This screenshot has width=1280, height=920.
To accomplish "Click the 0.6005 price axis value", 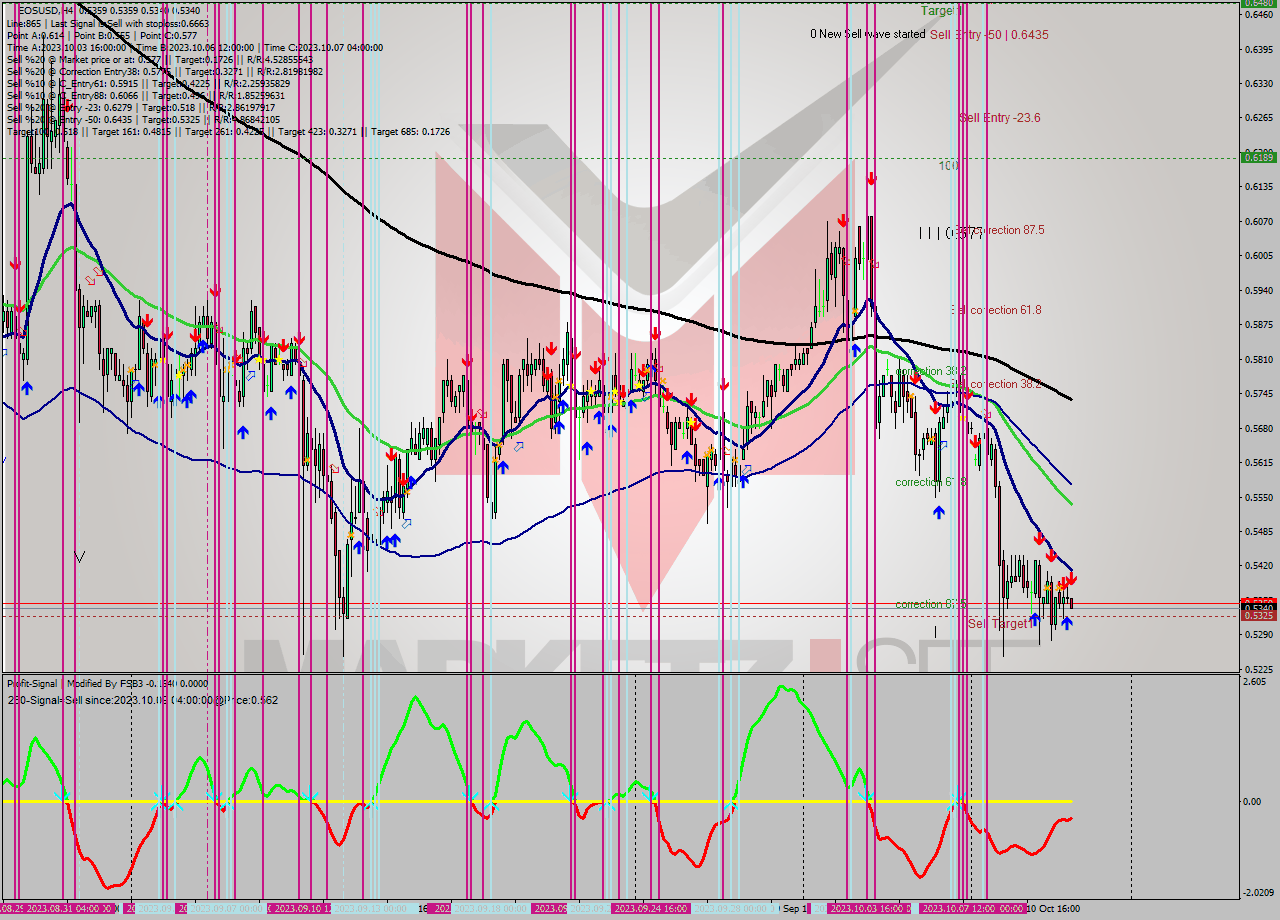I will pyautogui.click(x=1258, y=256).
